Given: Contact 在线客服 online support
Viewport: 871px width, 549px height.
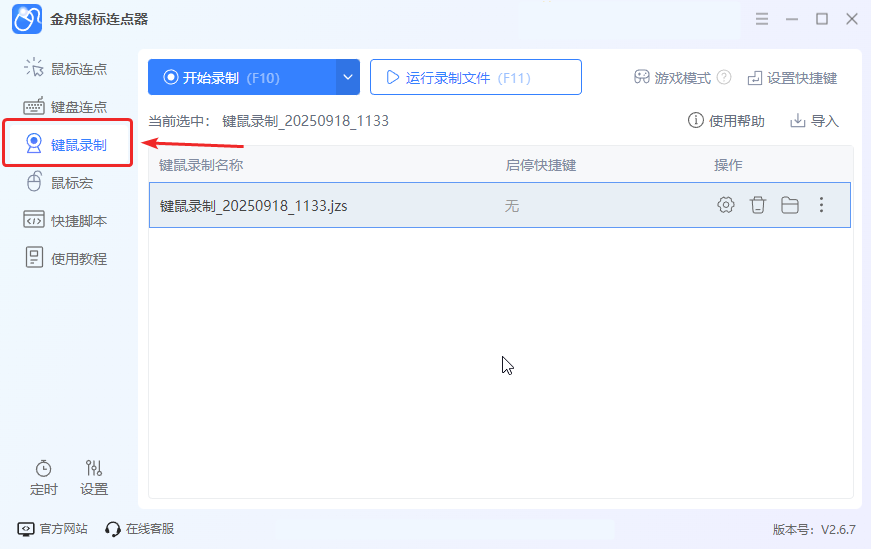Looking at the screenshot, I should click(x=139, y=528).
